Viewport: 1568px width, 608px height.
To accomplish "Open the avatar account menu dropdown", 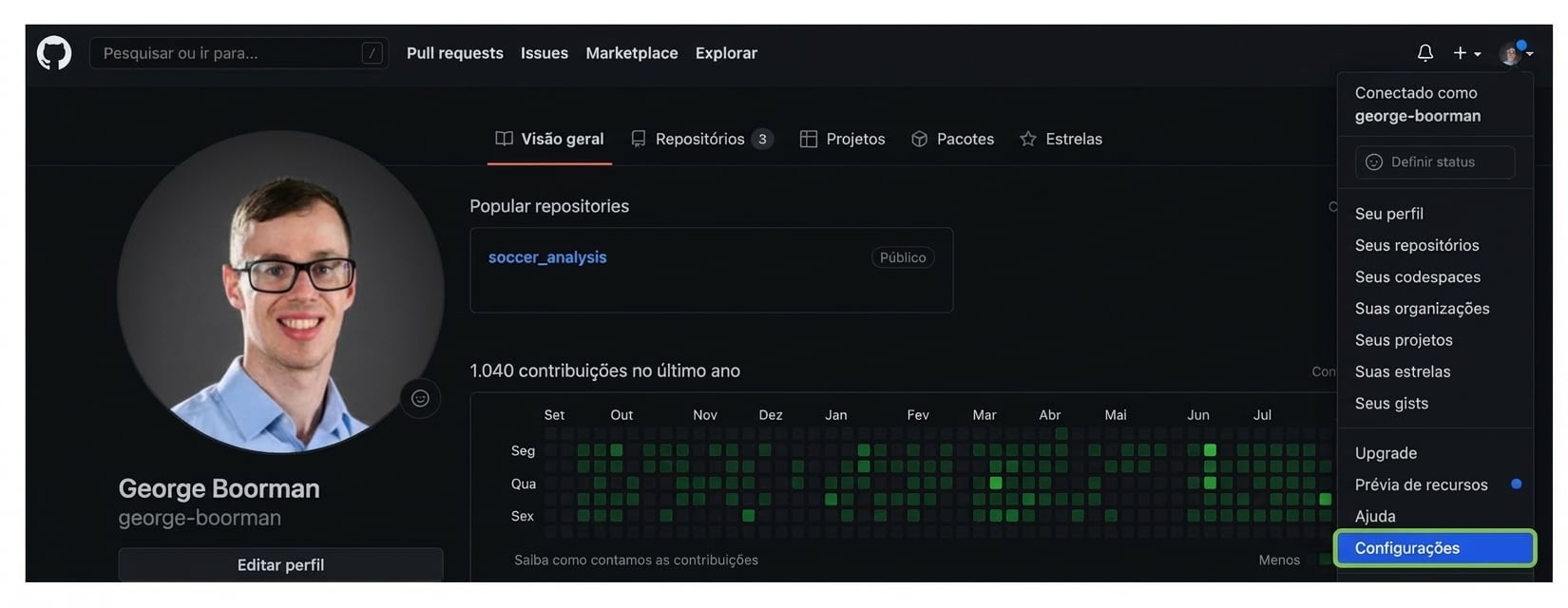I will (1515, 53).
